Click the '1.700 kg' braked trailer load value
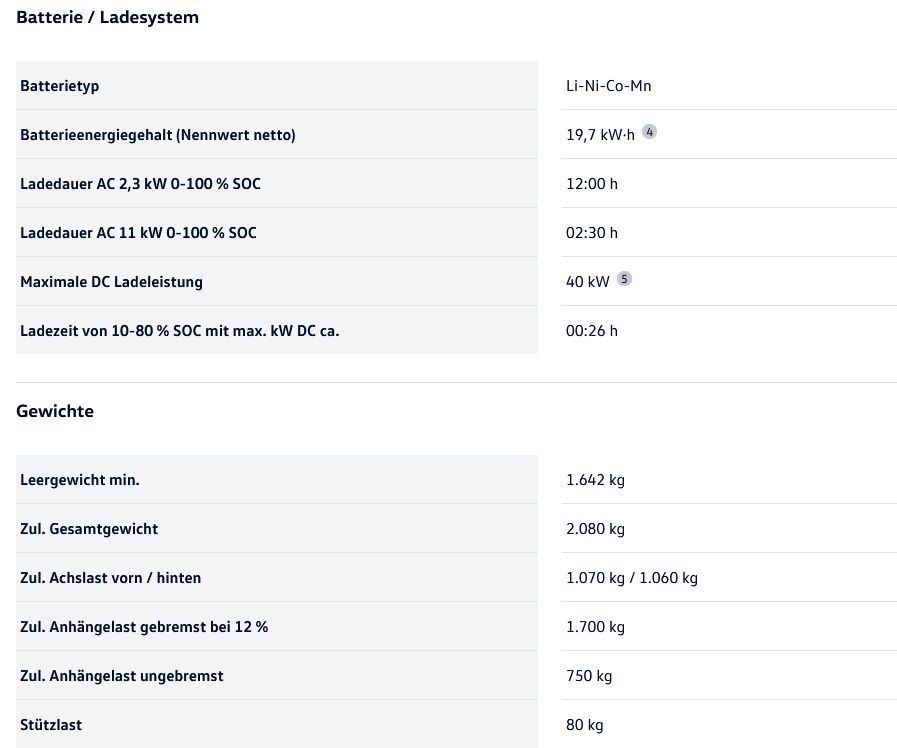Screen dimensions: 897x748 (x=595, y=627)
